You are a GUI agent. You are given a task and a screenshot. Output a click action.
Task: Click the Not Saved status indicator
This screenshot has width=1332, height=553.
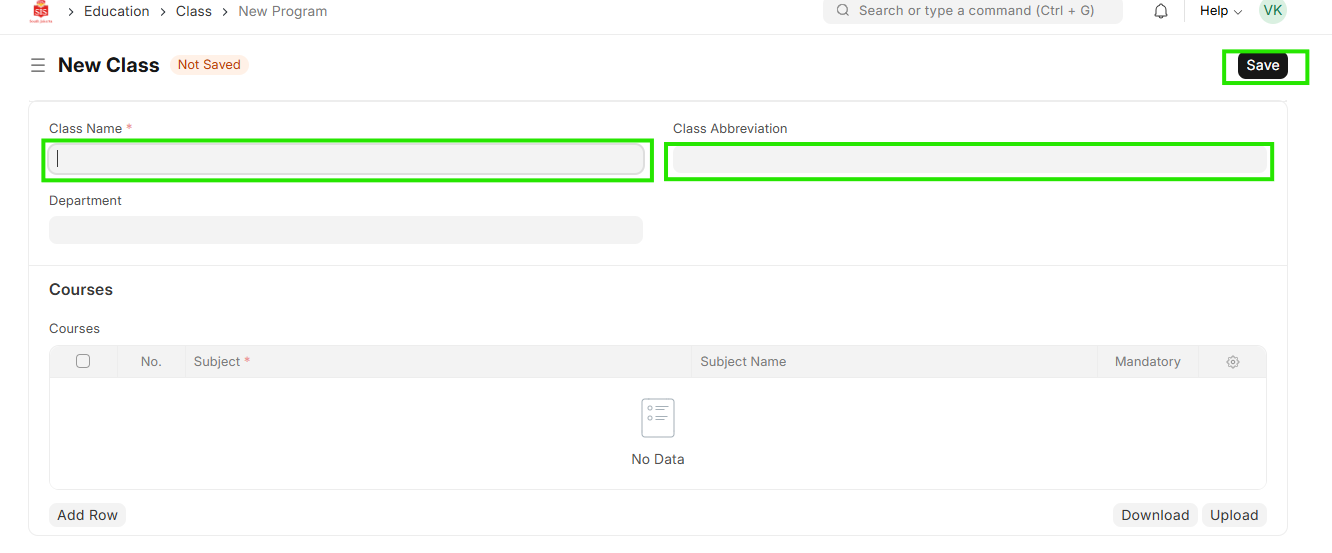pyautogui.click(x=209, y=65)
